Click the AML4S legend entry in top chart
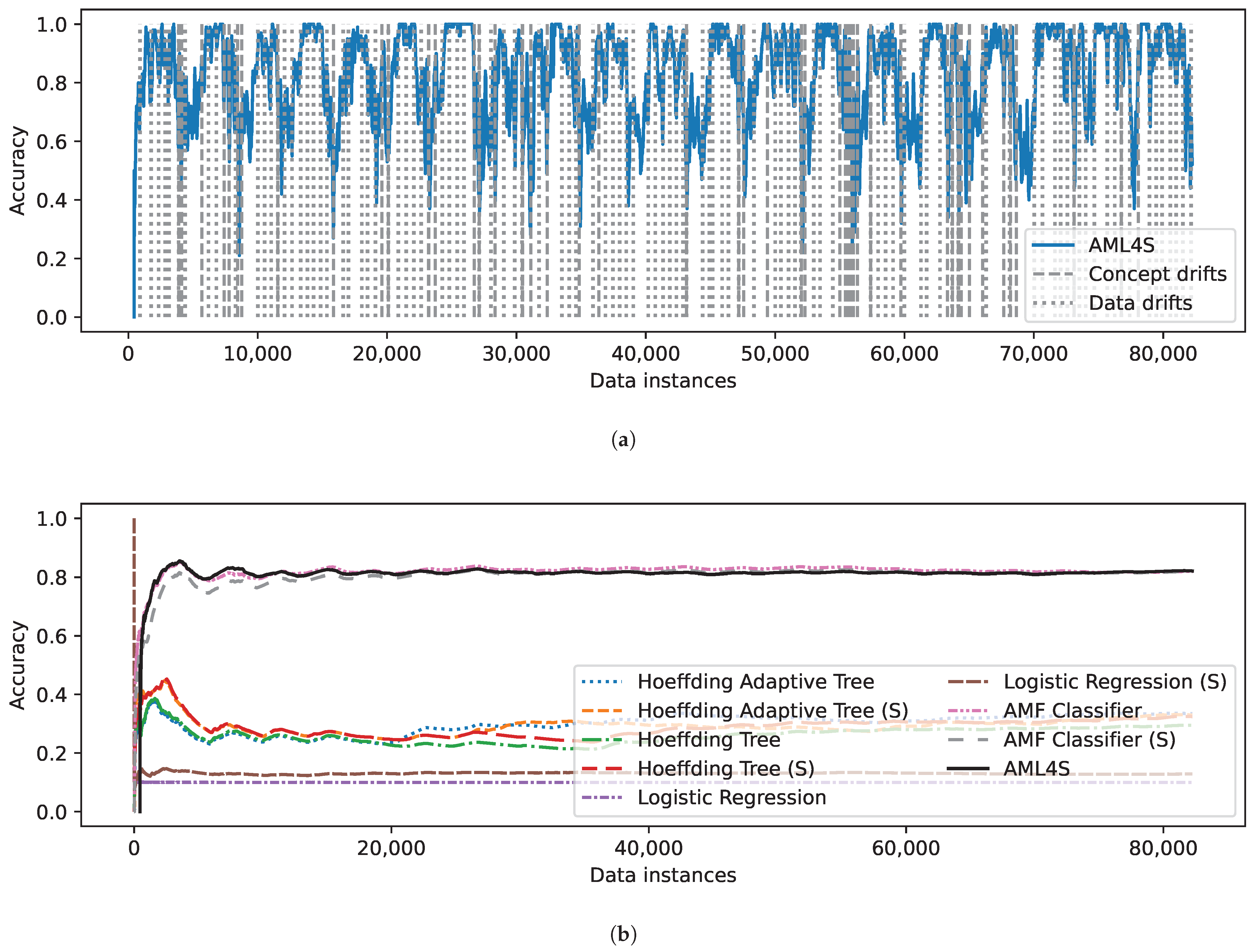Viewport: 1254px width, 952px height. [1121, 245]
